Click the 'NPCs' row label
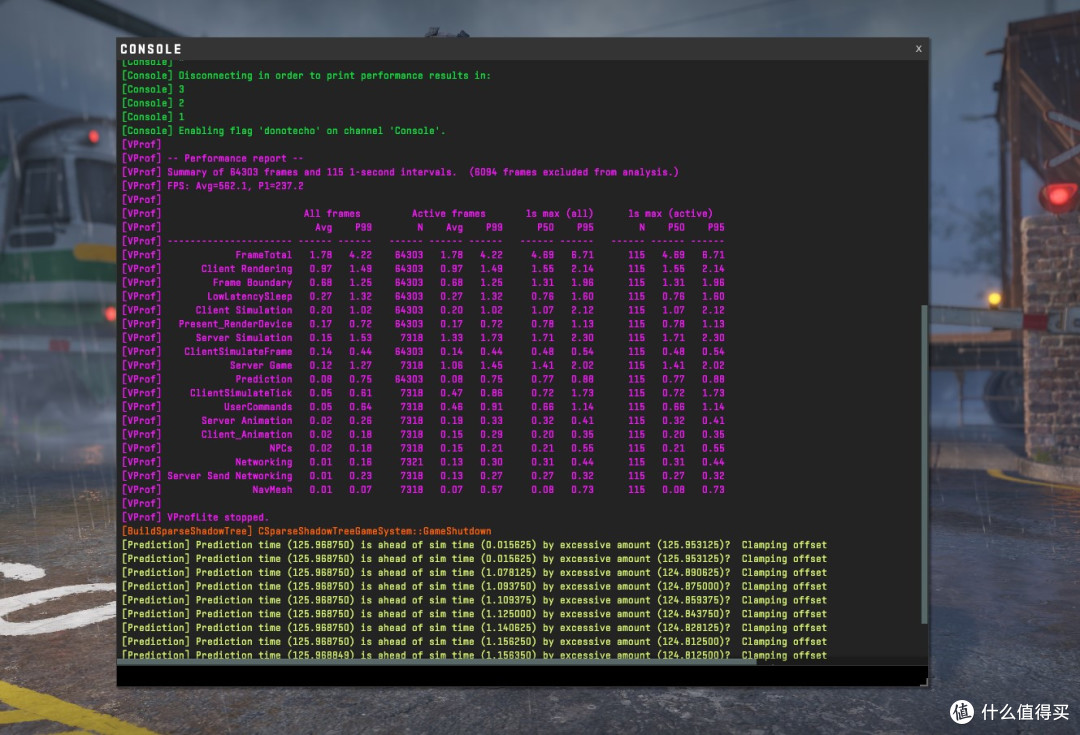The height and width of the screenshot is (735, 1080). pos(280,448)
